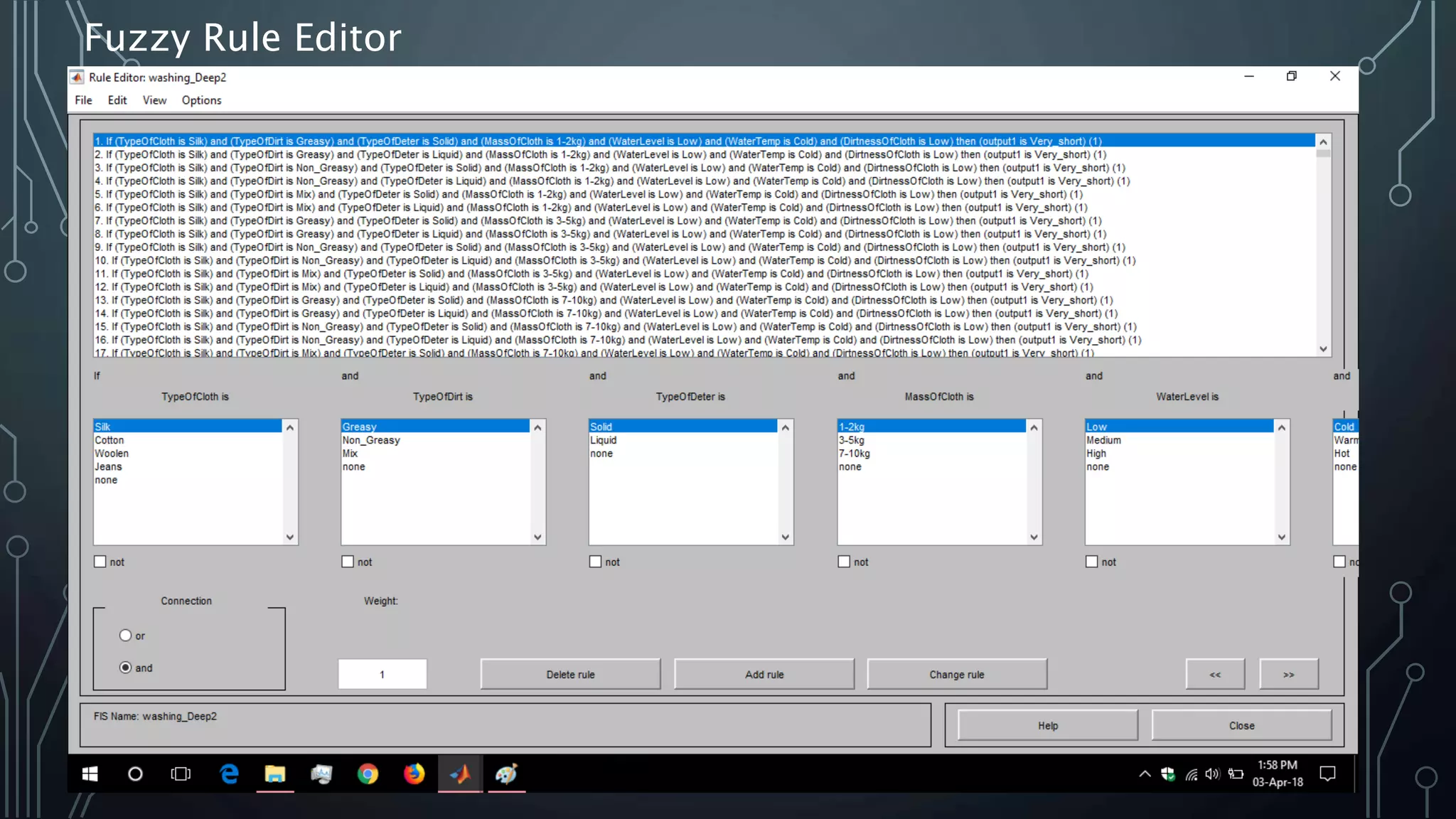The image size is (1456, 819).
Task: Select rule 16 in the rule list
Action: coord(705,340)
